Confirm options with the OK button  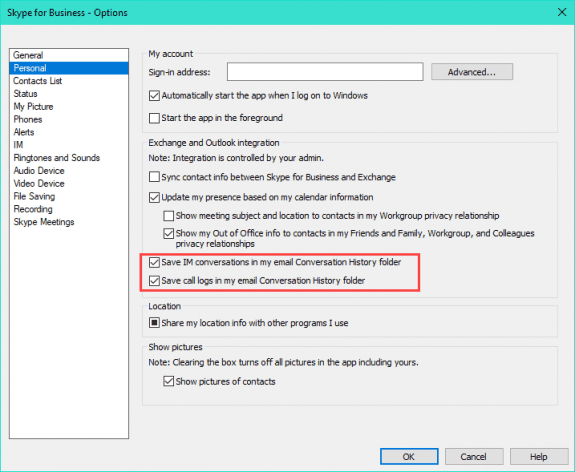coord(409,457)
